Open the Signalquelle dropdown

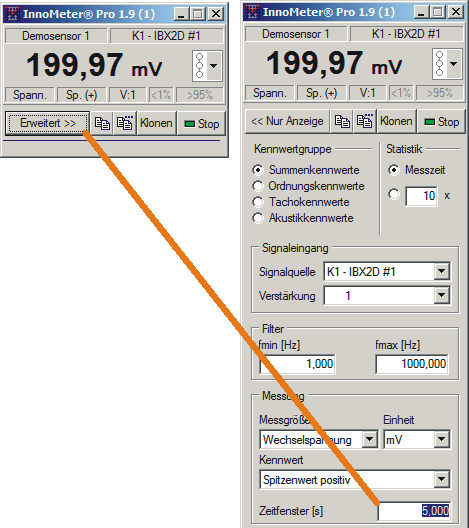pos(442,271)
